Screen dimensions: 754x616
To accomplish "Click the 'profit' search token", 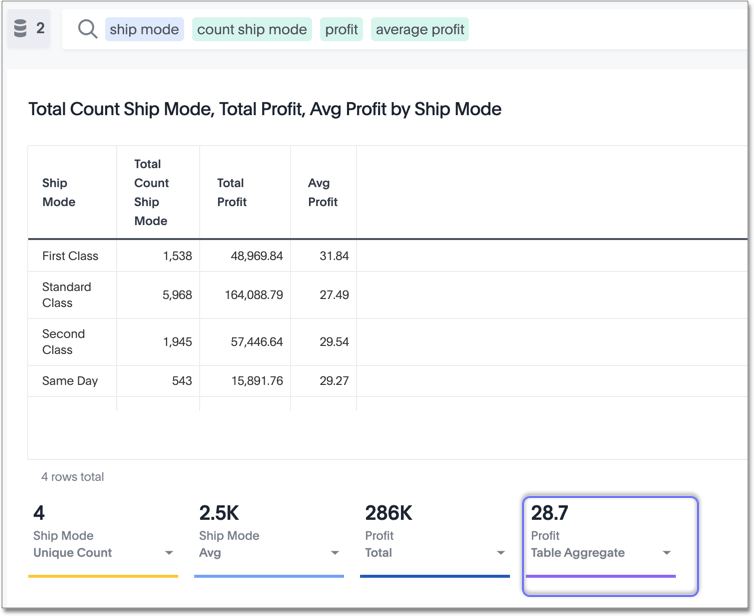I will [341, 30].
